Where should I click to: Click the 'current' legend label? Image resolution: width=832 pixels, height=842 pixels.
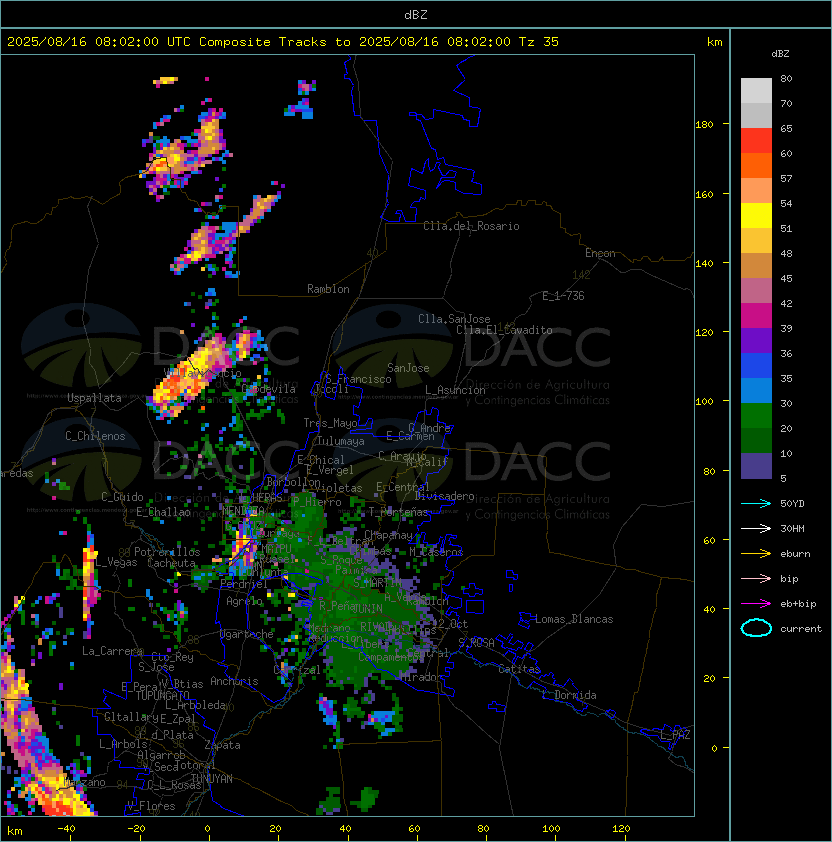(x=801, y=629)
